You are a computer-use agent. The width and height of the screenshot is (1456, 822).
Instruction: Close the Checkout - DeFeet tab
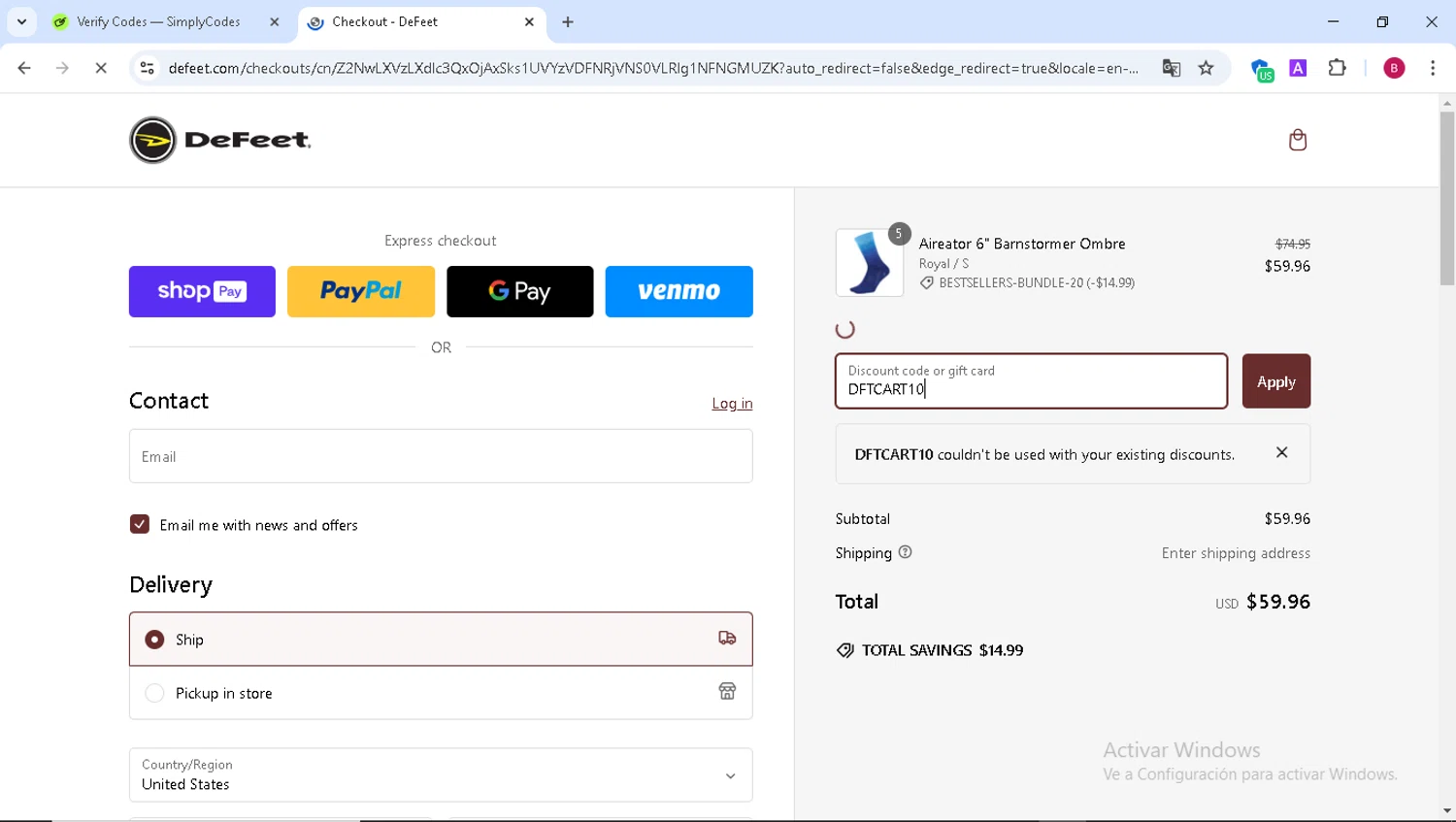click(529, 21)
